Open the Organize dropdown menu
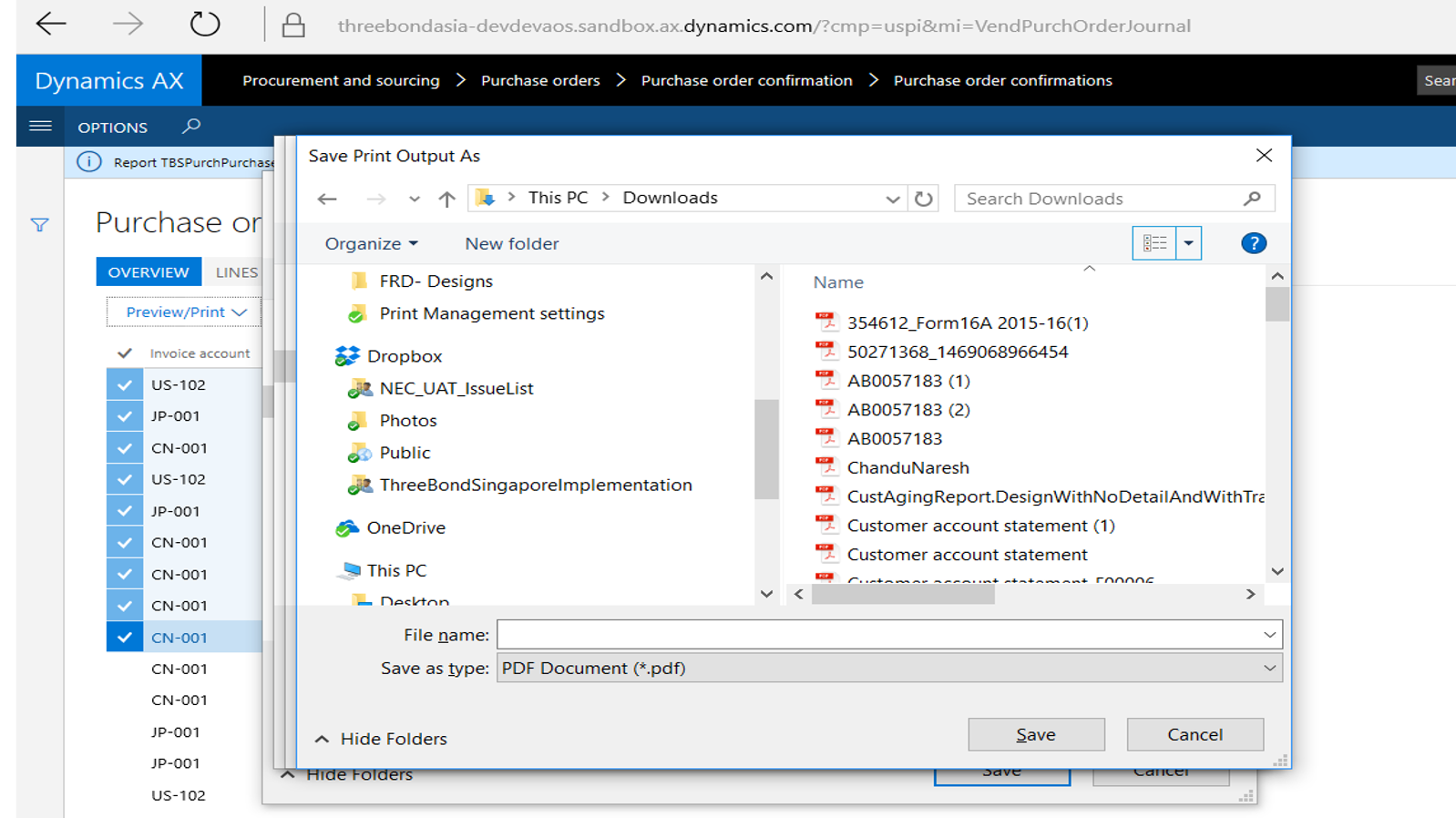 (x=371, y=243)
